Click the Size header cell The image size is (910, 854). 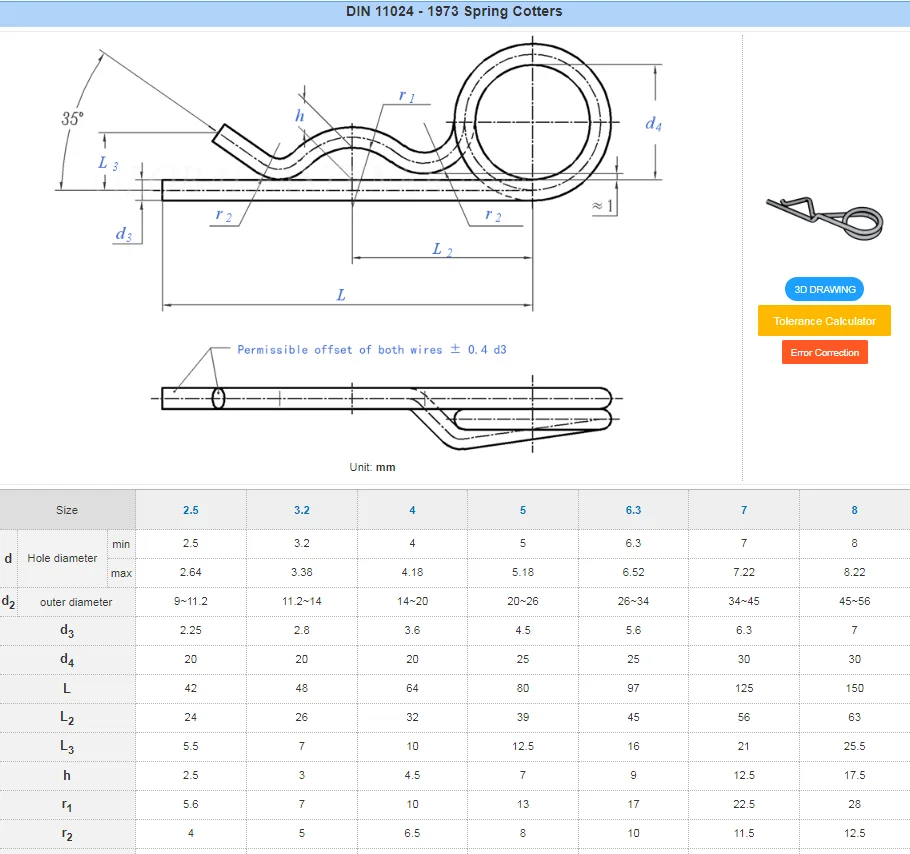(67, 510)
